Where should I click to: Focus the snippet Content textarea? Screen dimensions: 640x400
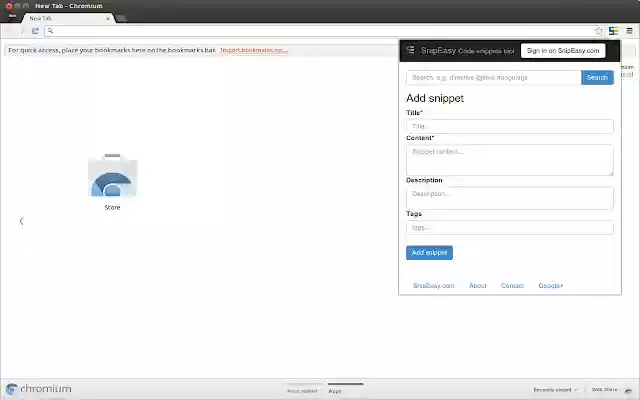click(x=510, y=160)
